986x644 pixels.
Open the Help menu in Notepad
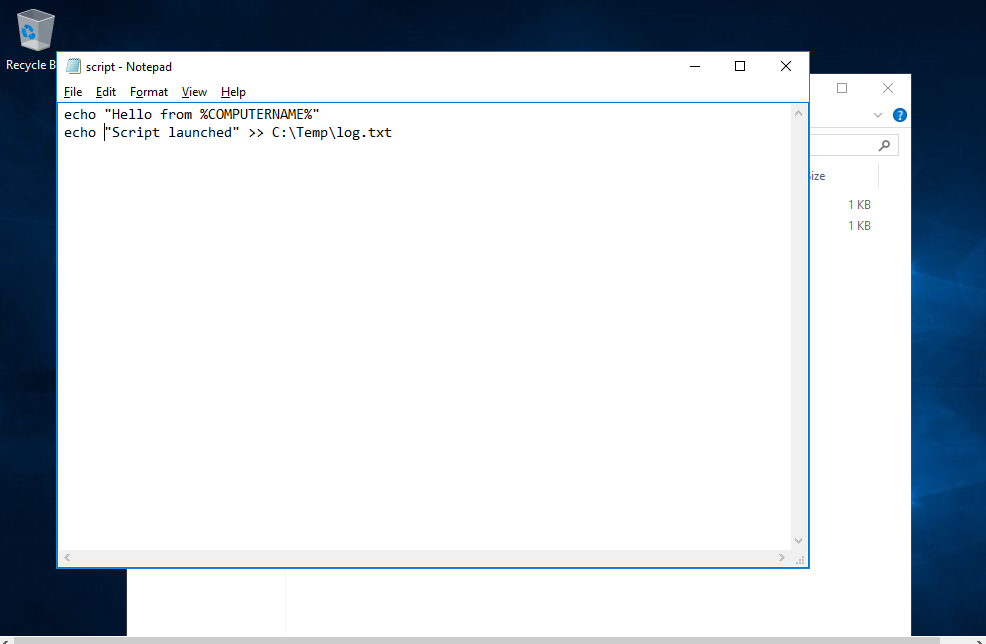(x=233, y=92)
